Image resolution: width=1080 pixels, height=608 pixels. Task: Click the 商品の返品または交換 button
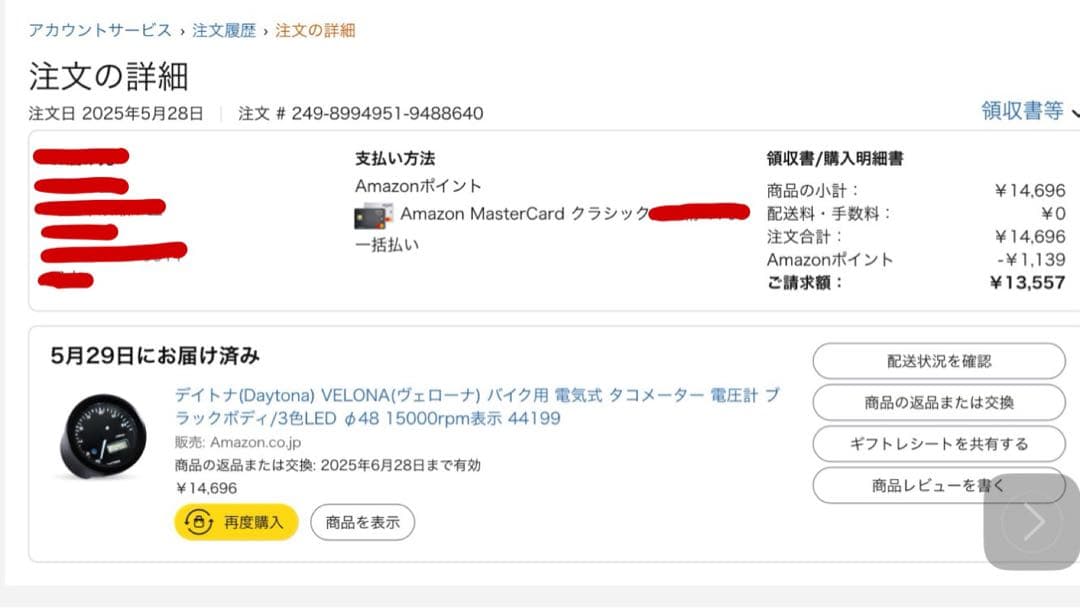pyautogui.click(x=938, y=402)
